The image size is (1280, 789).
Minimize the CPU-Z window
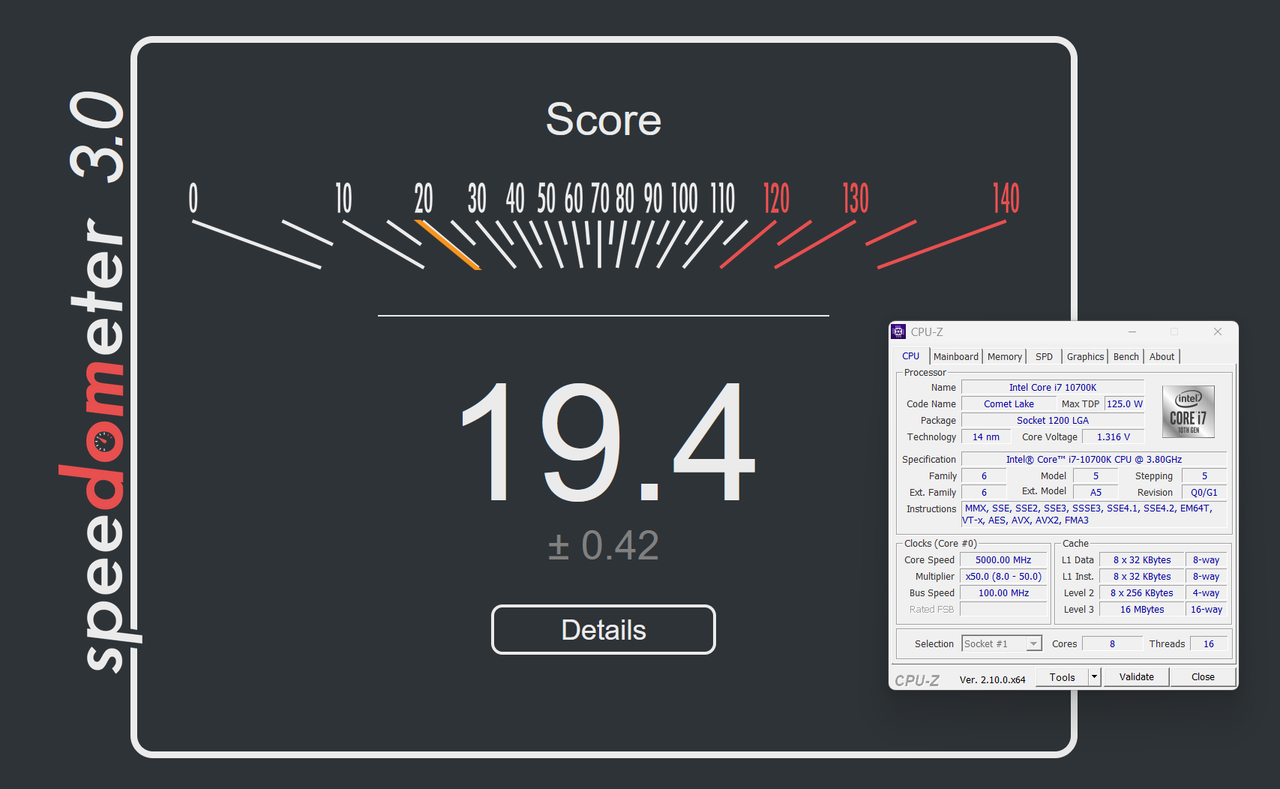[x=1131, y=332]
